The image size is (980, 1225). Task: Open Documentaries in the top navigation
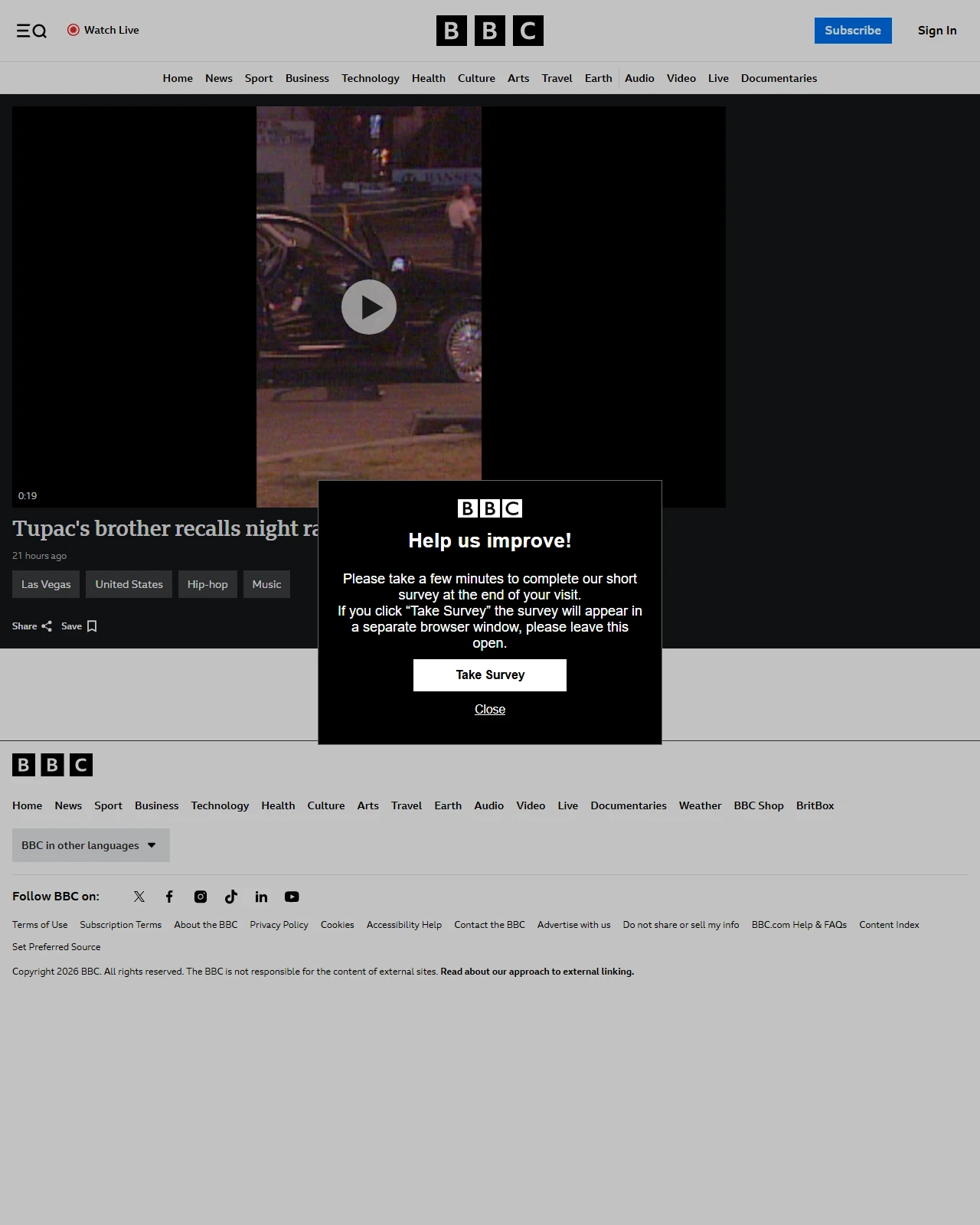click(x=779, y=78)
